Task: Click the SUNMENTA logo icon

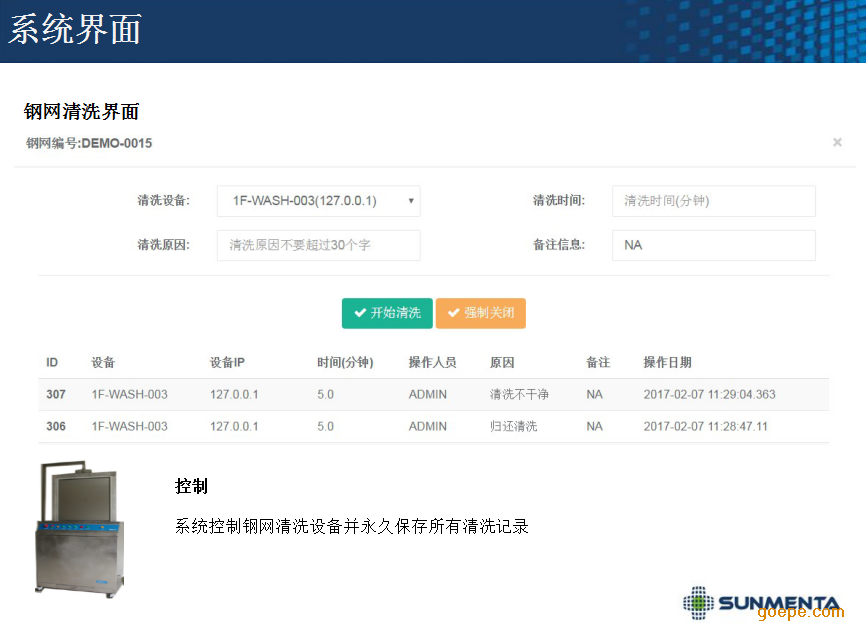Action: point(699,602)
